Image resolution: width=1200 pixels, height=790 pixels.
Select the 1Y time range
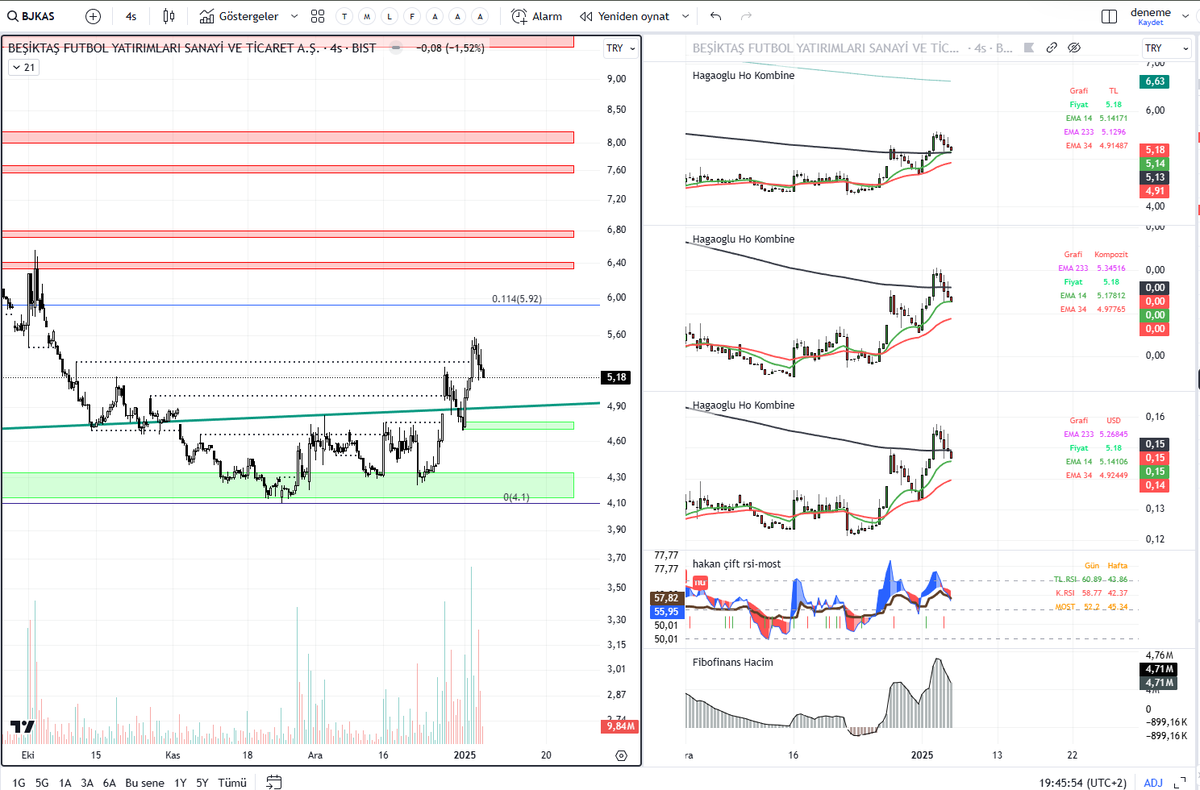[180, 783]
